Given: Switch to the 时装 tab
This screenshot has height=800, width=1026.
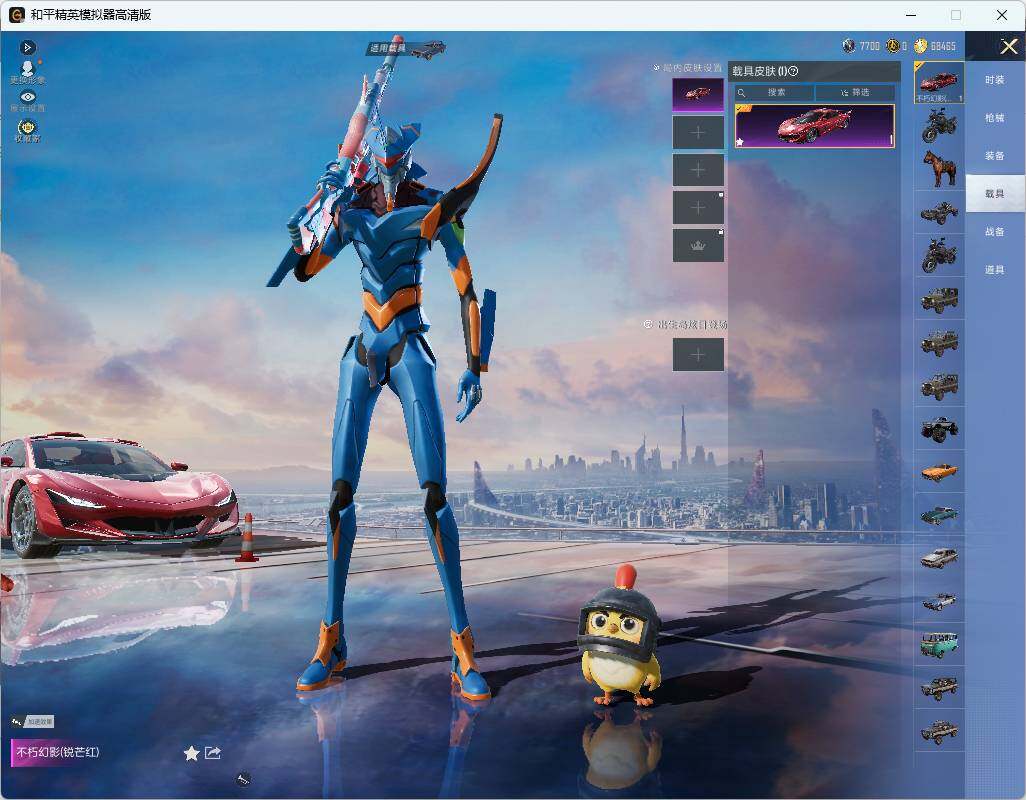Looking at the screenshot, I should 995,80.
